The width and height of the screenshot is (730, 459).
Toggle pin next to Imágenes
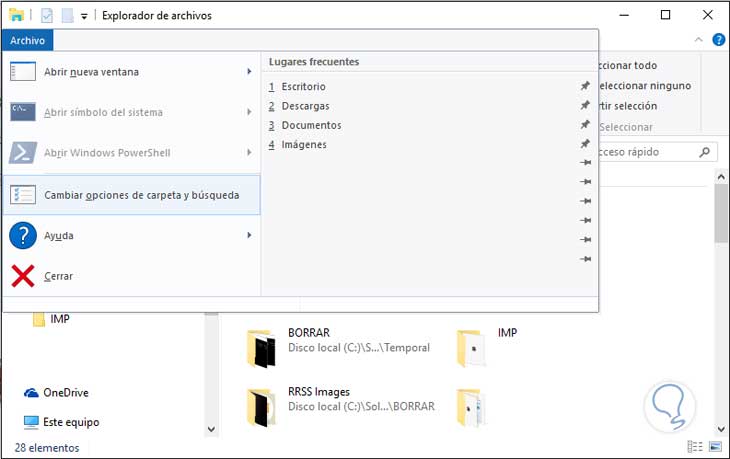585,144
